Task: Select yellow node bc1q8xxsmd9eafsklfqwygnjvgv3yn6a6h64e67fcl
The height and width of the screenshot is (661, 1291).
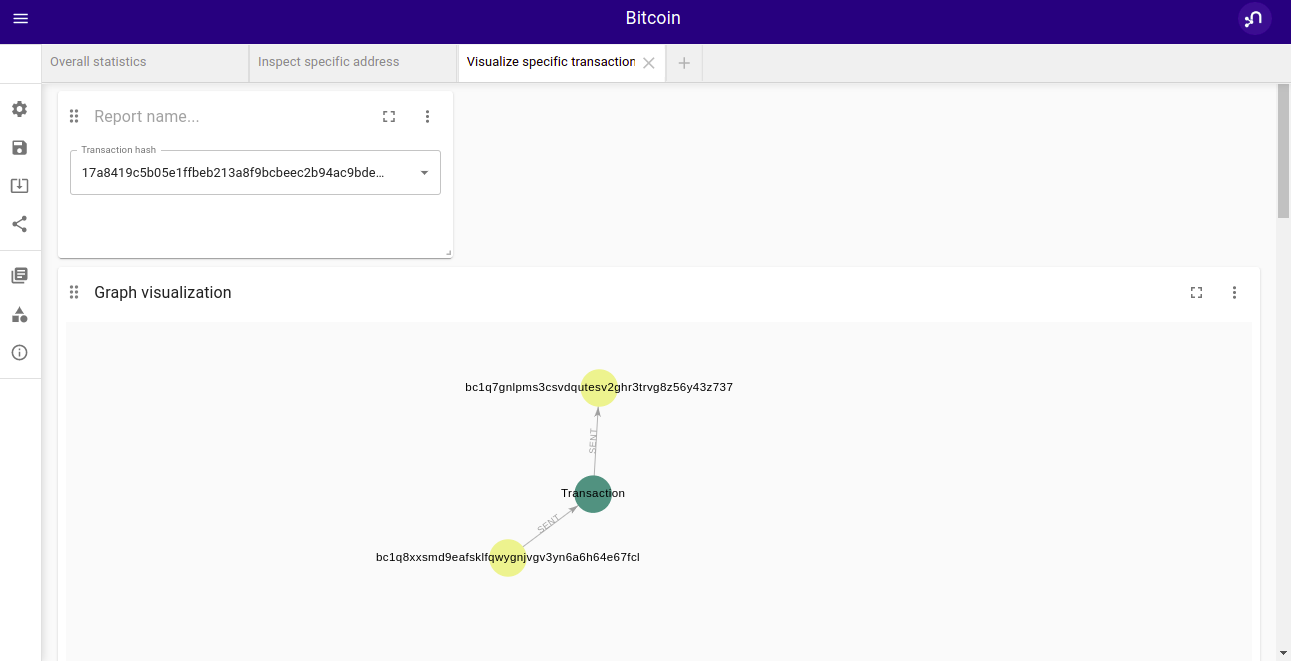Action: [508, 558]
